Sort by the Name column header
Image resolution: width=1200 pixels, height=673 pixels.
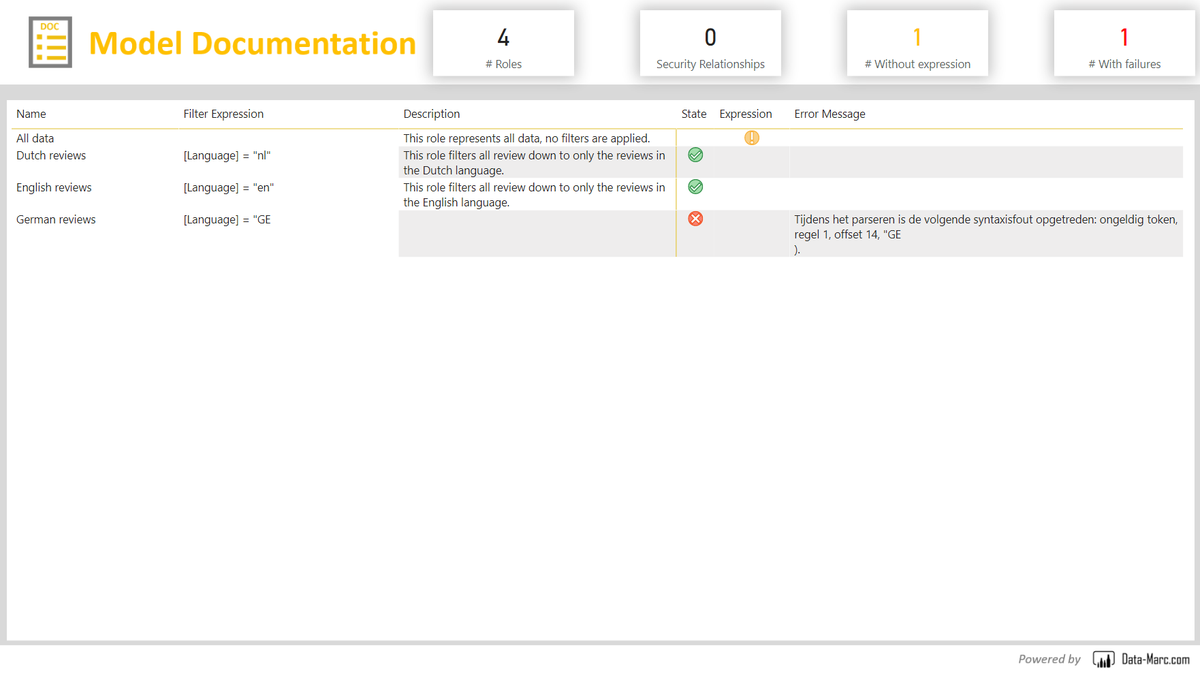click(x=31, y=114)
